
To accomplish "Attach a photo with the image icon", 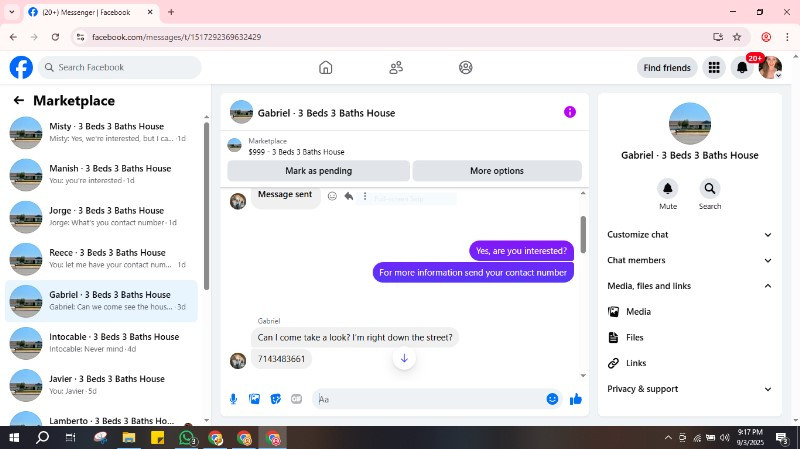I will 254,399.
